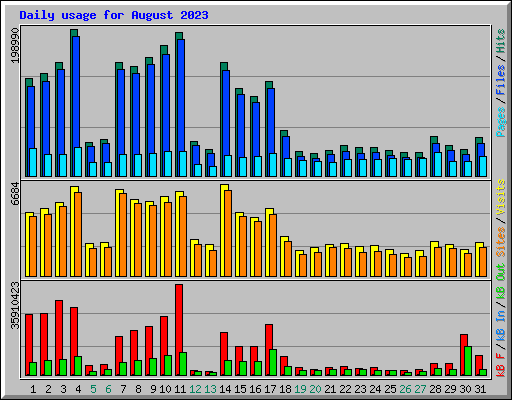This screenshot has height=400, width=512.
Task: Click the title 'Daily usage for August 2023'
Action: click(114, 15)
